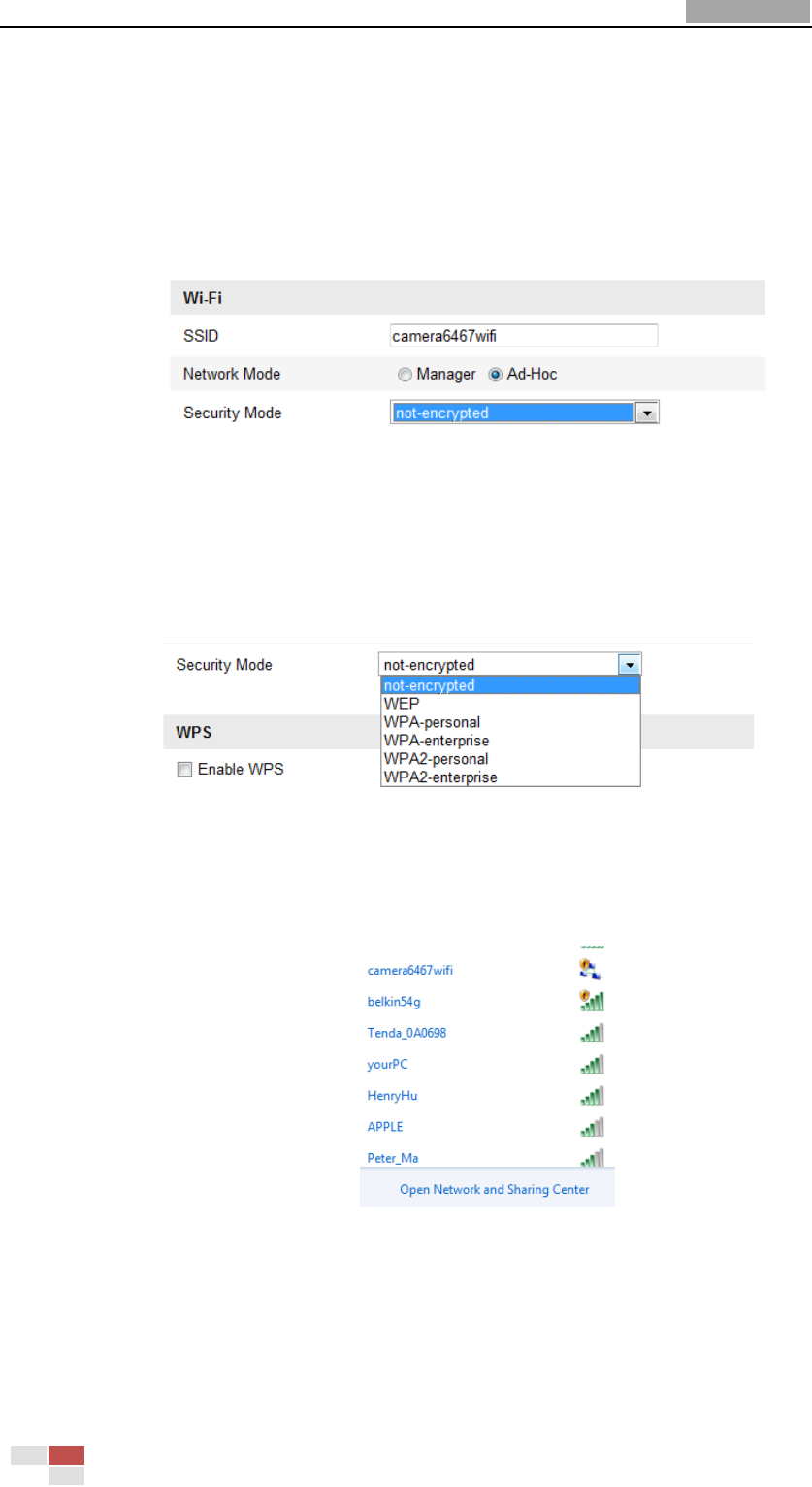
Task: Choose not-encrypted in the dropdown list
Action: 510,685
